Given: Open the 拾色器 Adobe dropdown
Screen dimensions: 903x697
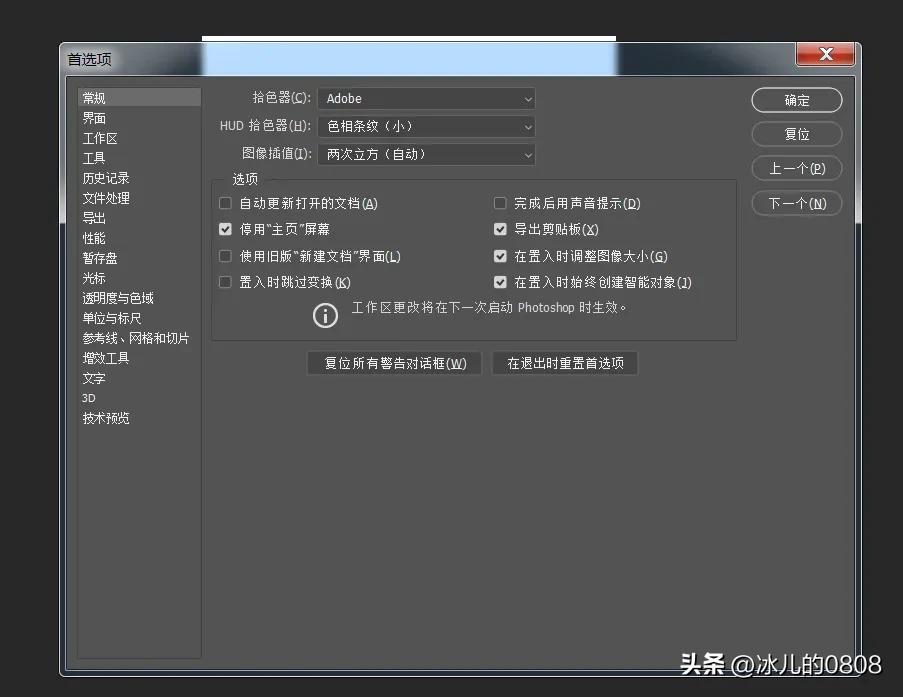Looking at the screenshot, I should click(x=427, y=98).
